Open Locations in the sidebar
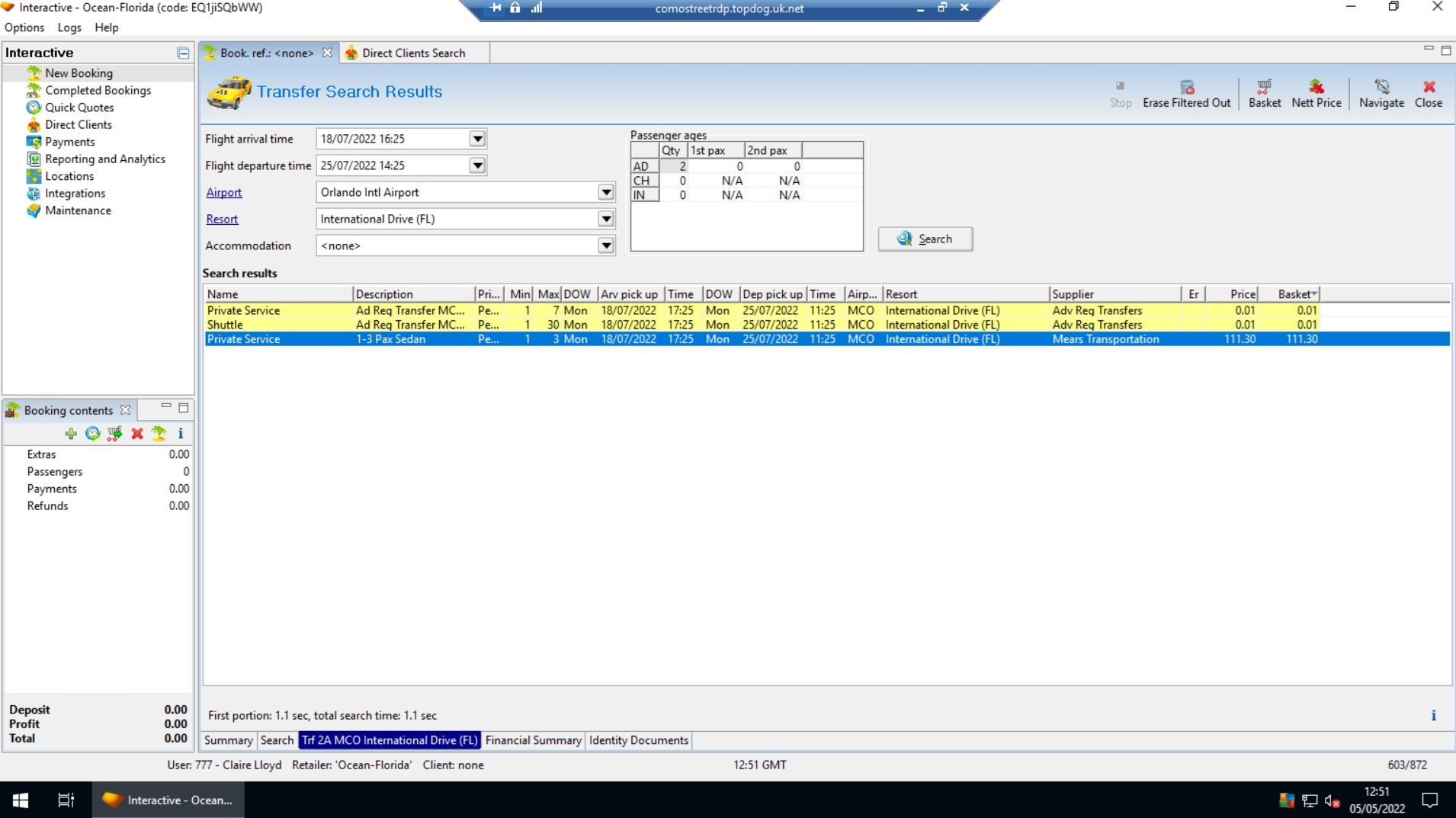This screenshot has height=818, width=1456. click(x=69, y=176)
